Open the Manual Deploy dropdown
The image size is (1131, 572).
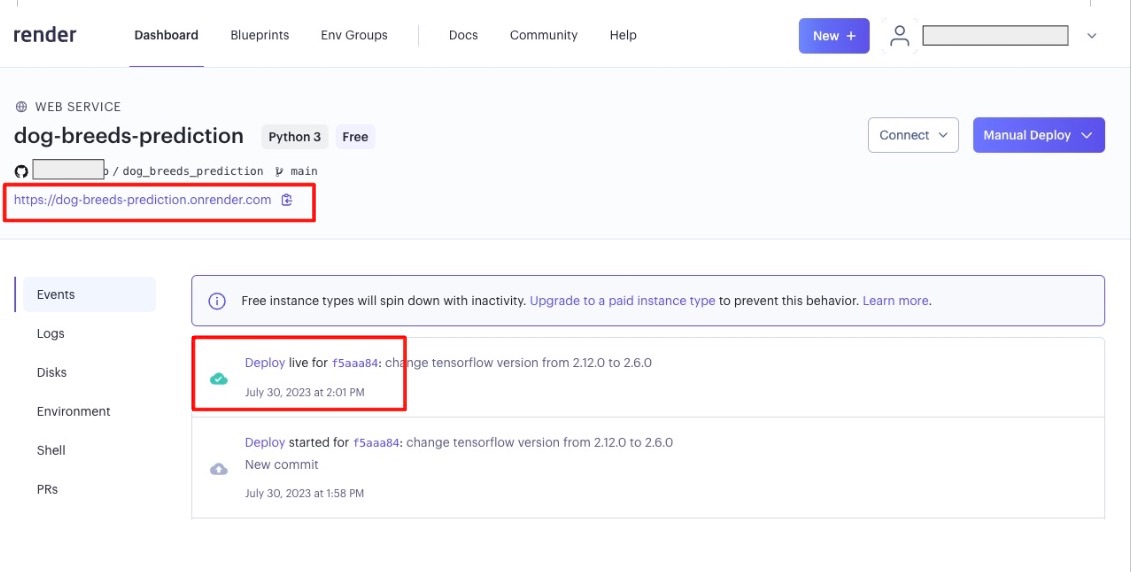[1039, 135]
